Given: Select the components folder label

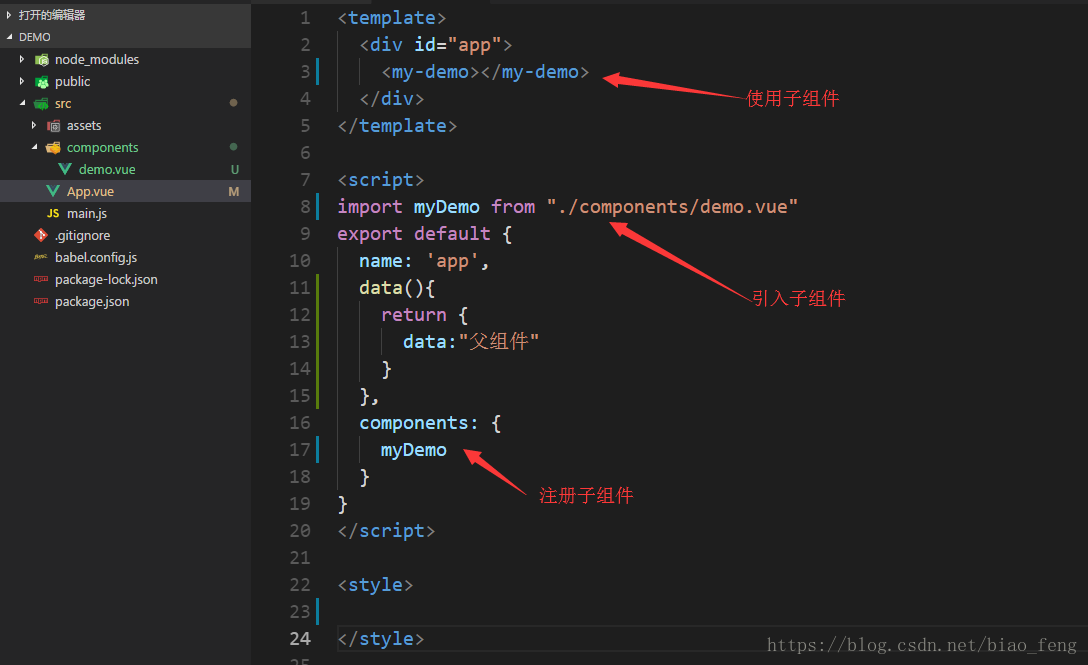Looking at the screenshot, I should point(102,147).
